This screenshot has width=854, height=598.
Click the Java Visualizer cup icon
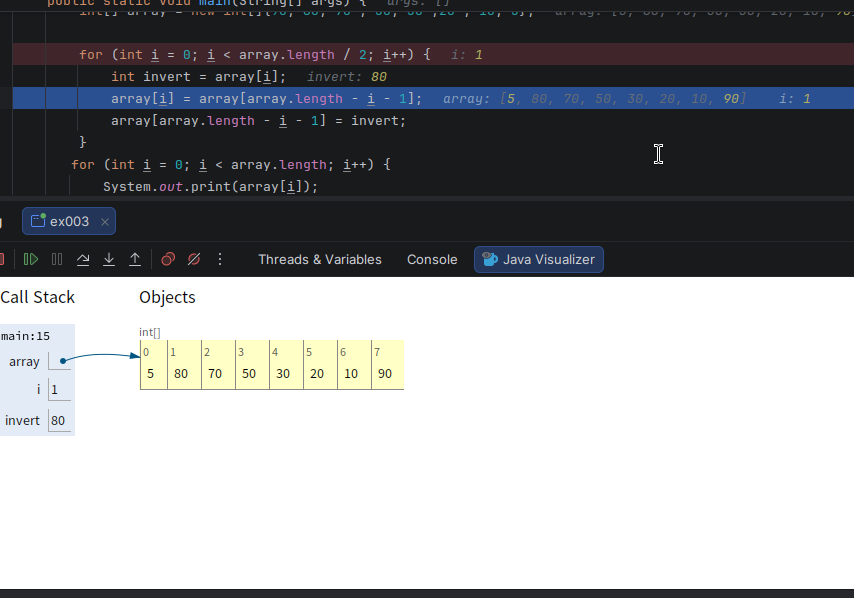point(490,259)
